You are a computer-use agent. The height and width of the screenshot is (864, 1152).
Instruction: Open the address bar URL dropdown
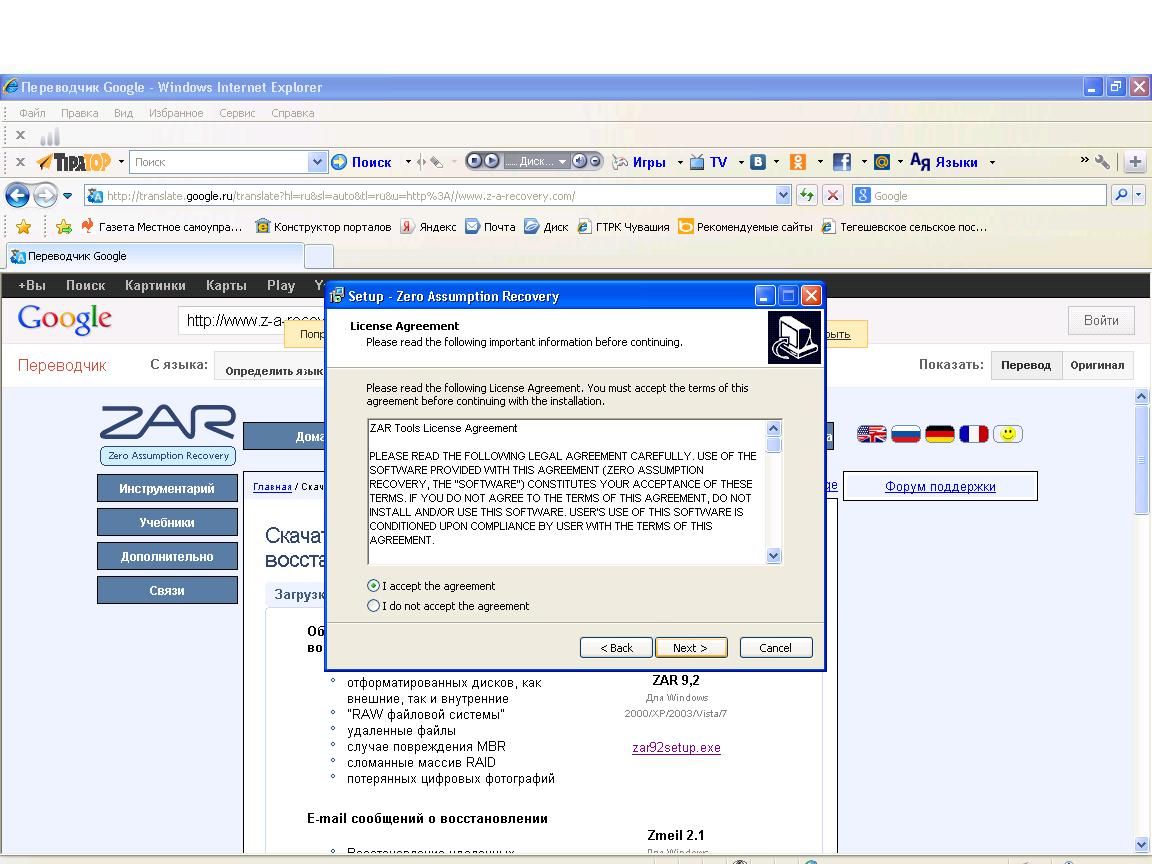point(783,195)
